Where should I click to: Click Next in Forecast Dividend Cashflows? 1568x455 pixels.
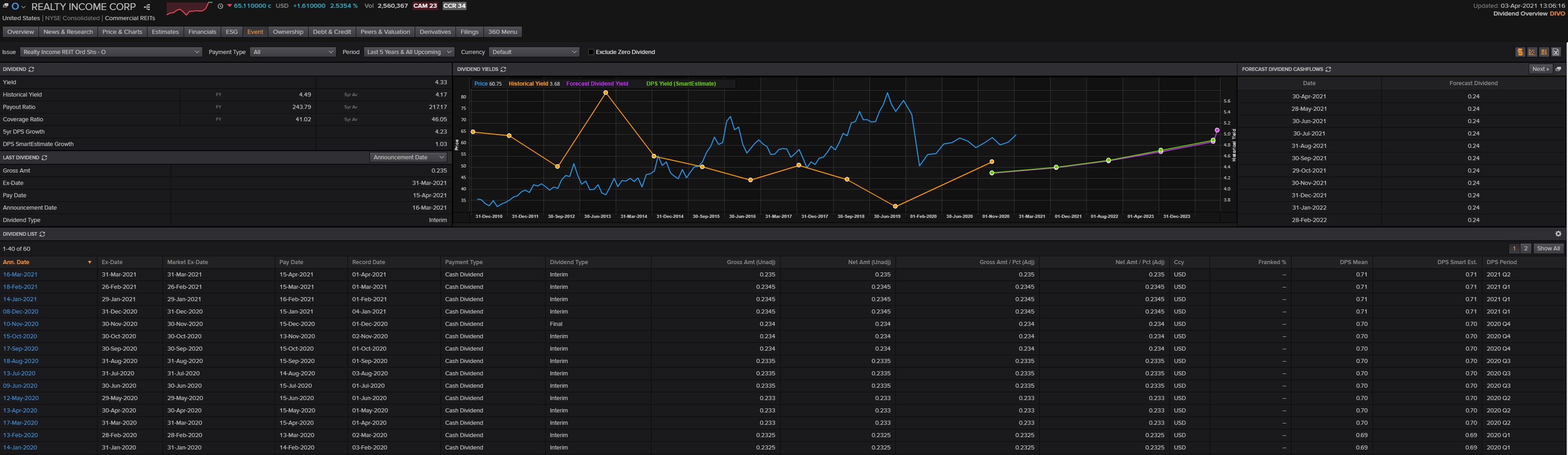(x=1541, y=69)
